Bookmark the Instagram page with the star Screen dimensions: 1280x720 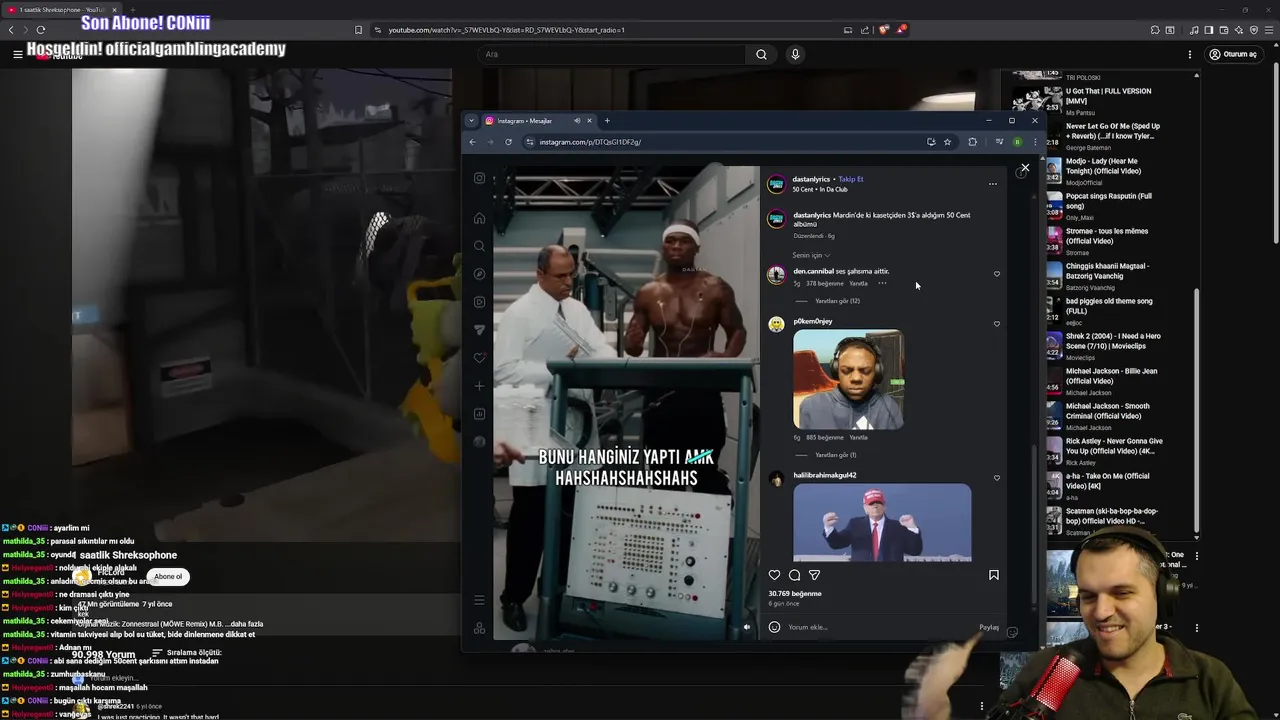(947, 142)
